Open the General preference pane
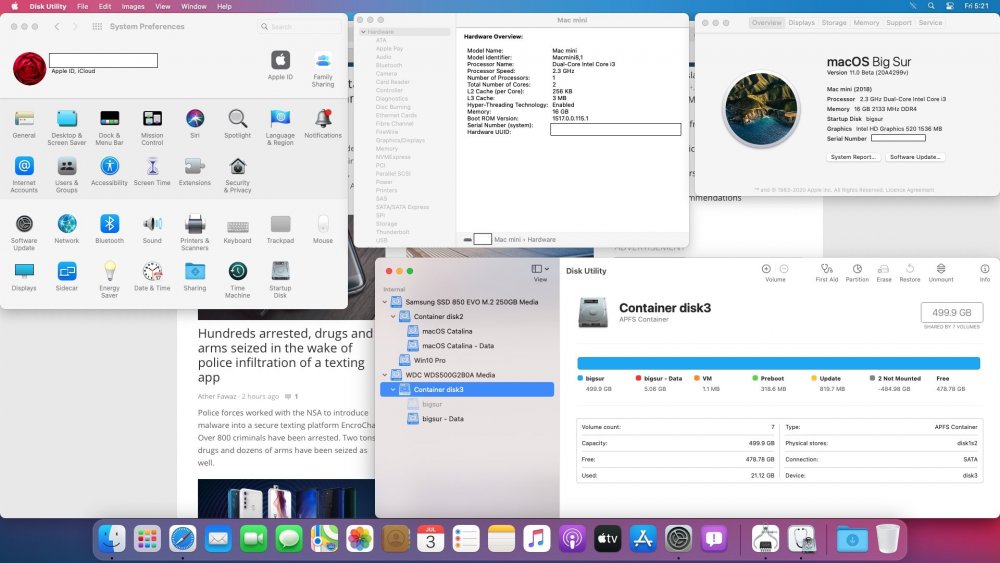The image size is (1000, 563). (24, 124)
